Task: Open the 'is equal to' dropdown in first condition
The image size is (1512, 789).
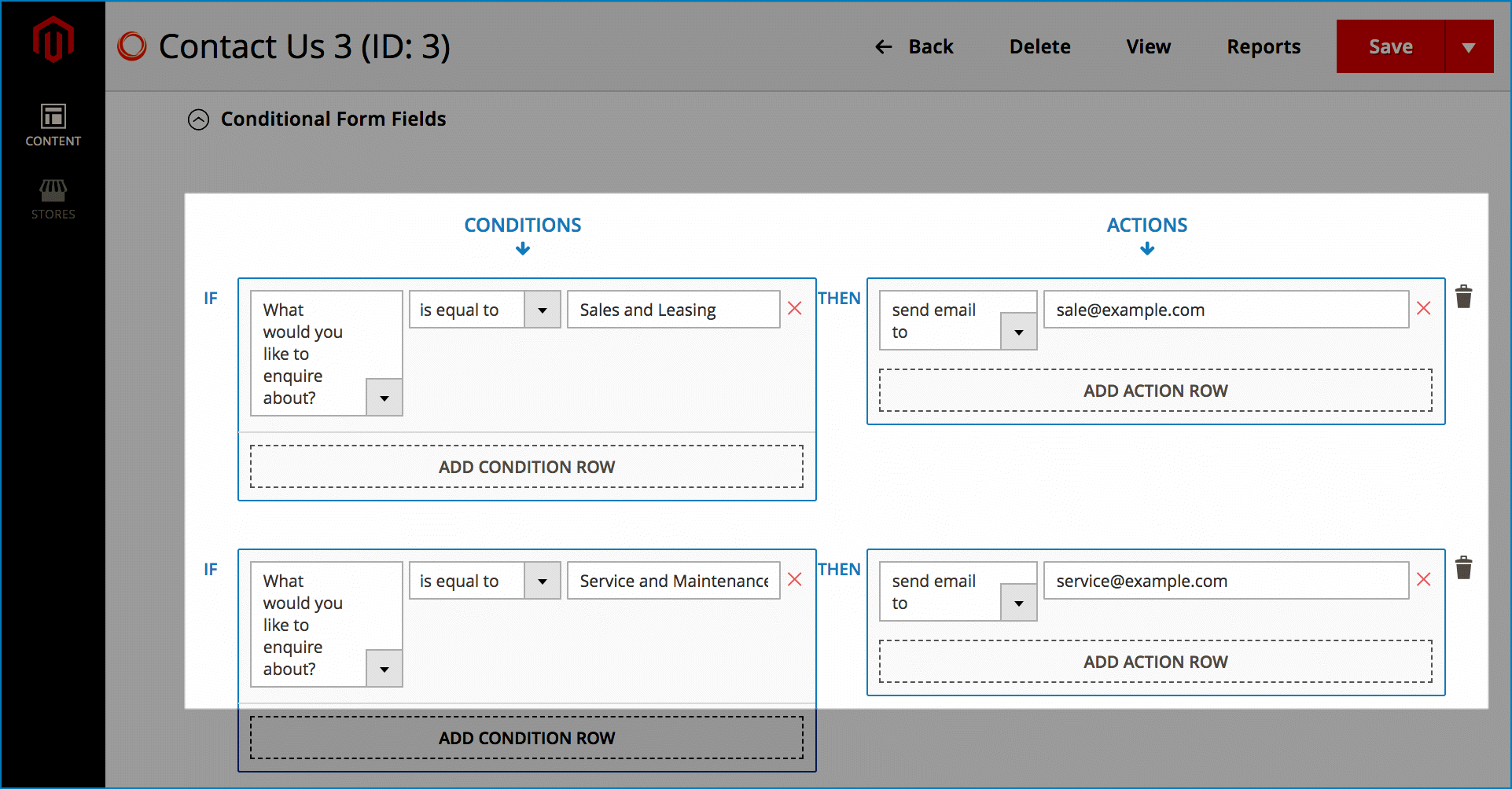Action: (542, 309)
